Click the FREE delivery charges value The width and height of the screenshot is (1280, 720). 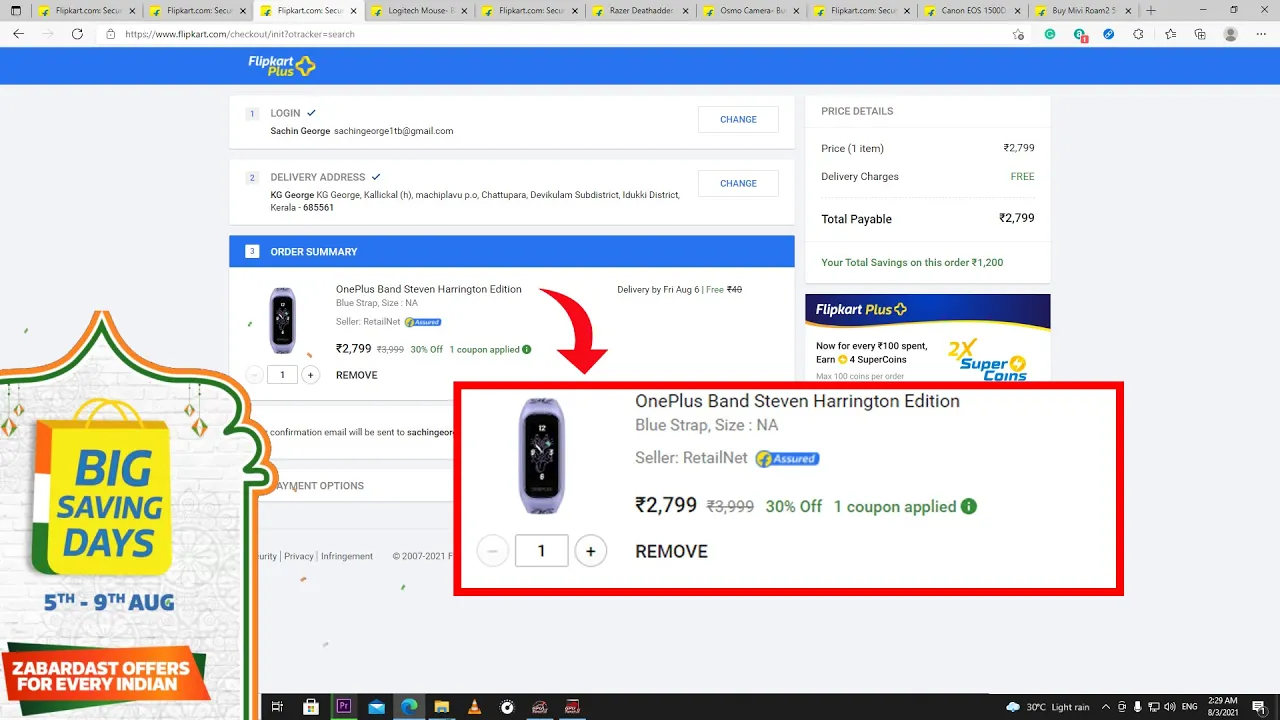coord(1023,176)
